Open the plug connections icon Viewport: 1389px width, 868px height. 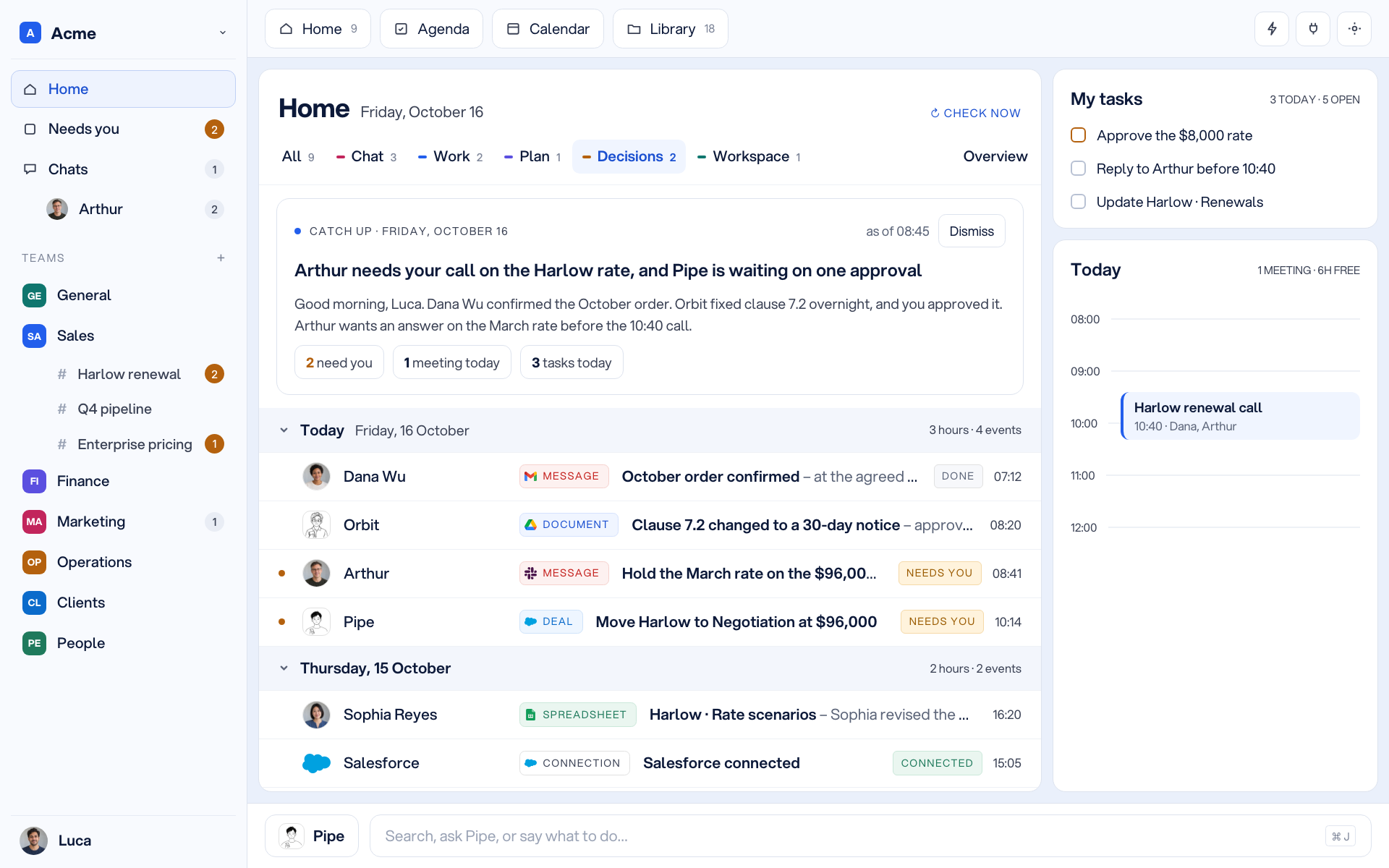[x=1313, y=29]
